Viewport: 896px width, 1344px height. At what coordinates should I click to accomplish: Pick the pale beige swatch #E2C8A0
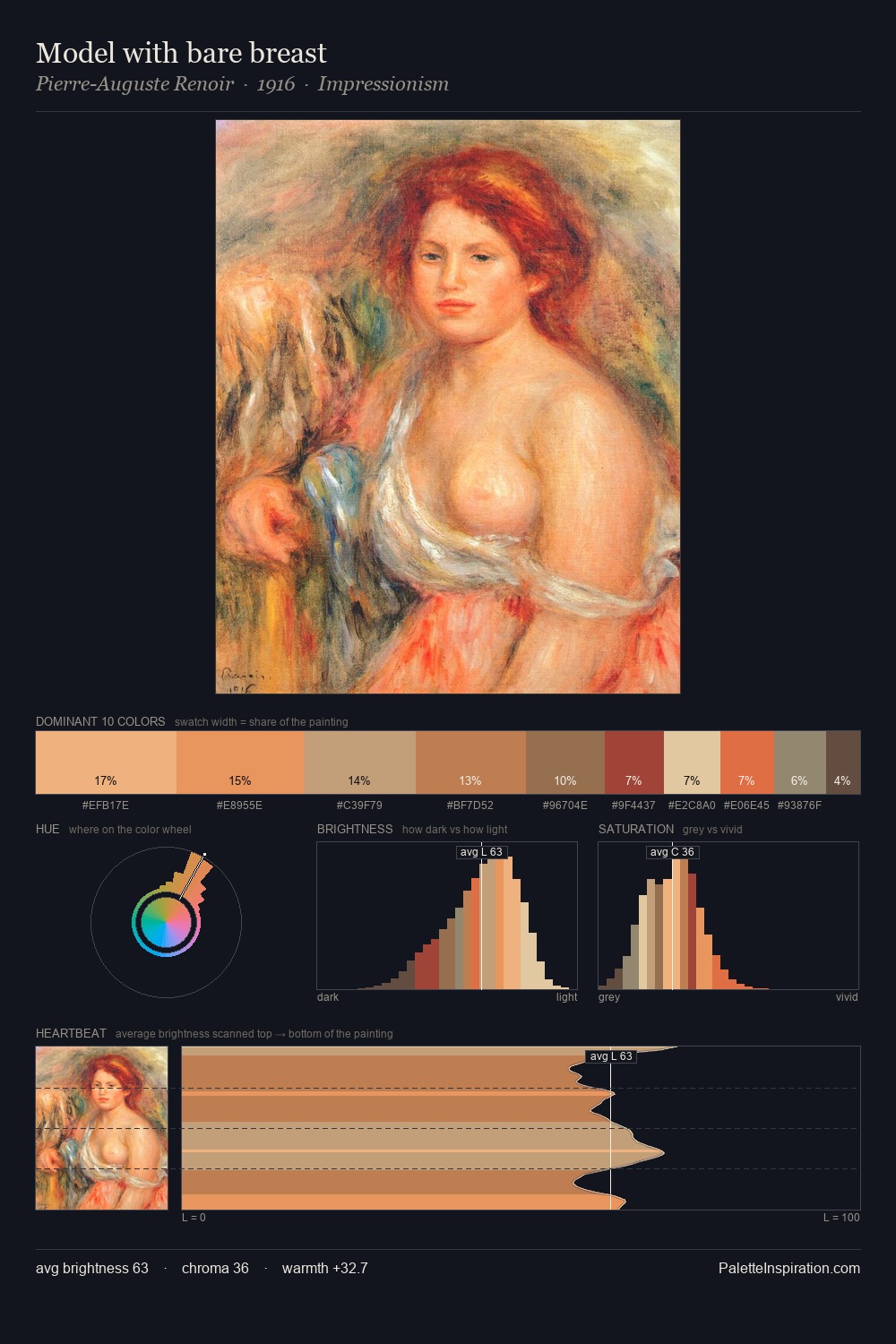[692, 762]
